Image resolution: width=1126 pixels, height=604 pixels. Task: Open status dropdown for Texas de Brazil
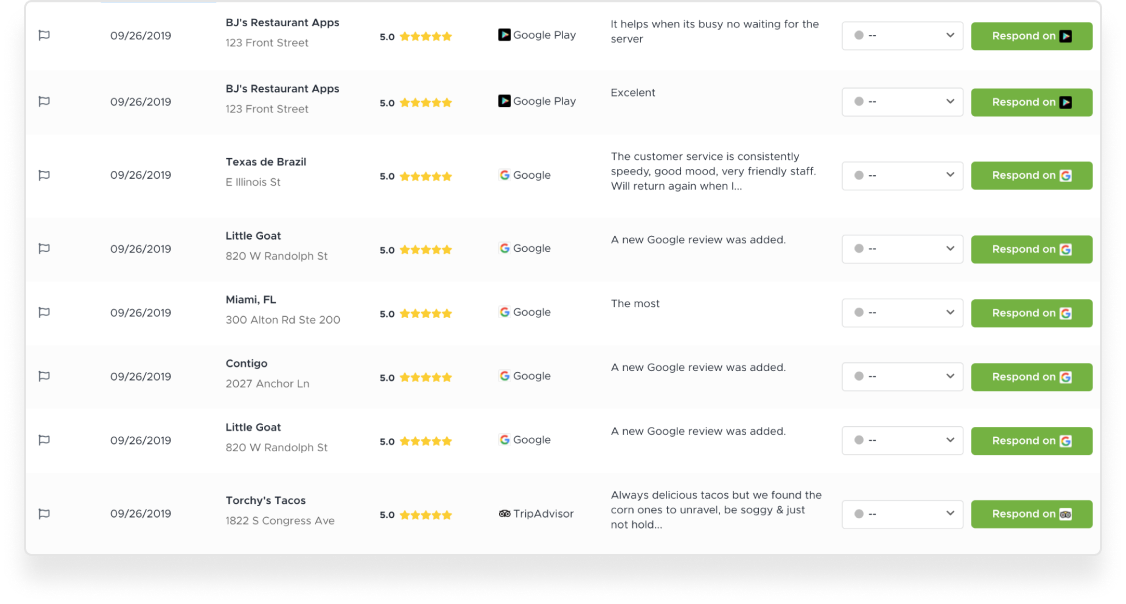pyautogui.click(x=902, y=175)
